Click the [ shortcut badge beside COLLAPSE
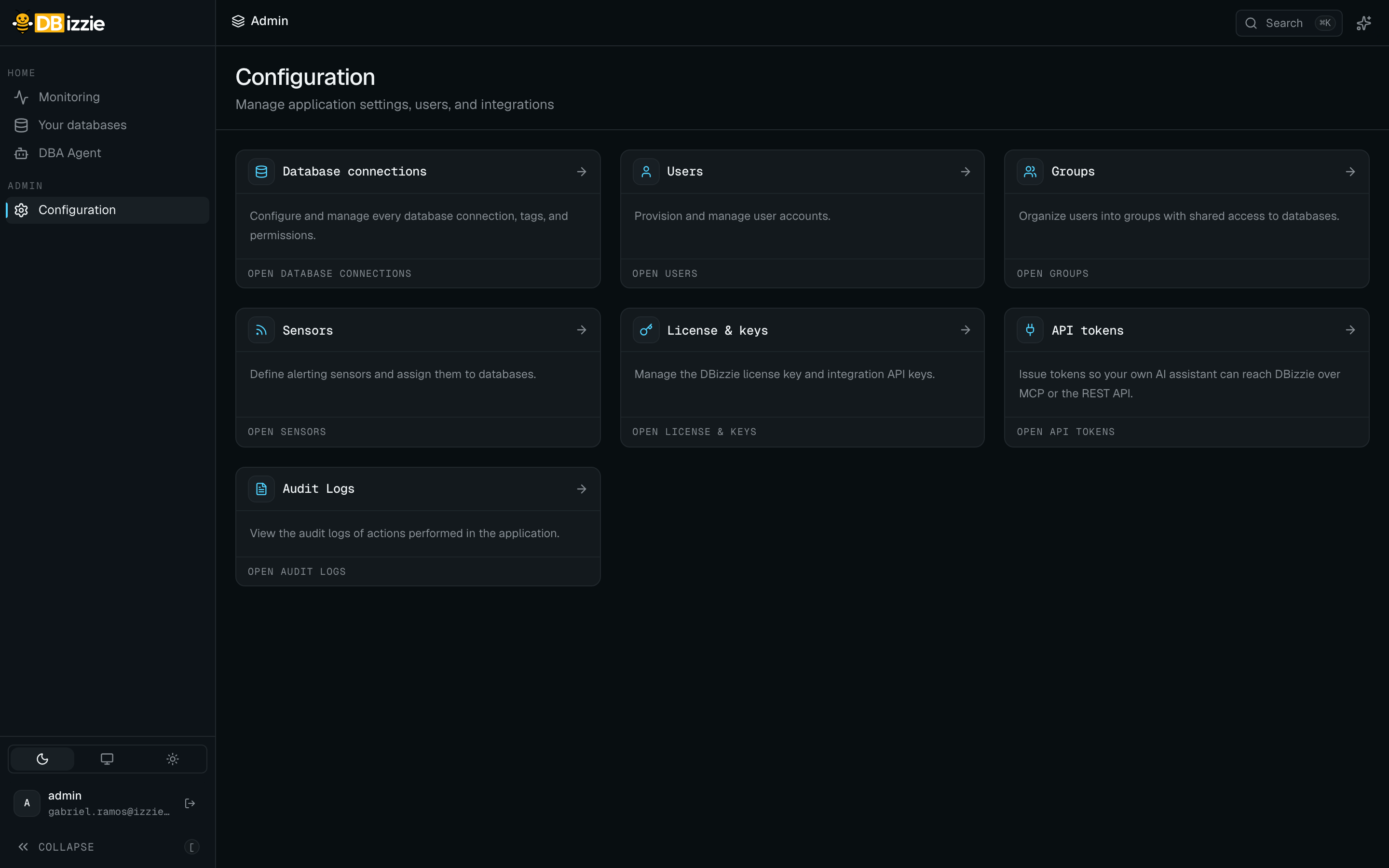 [191, 847]
